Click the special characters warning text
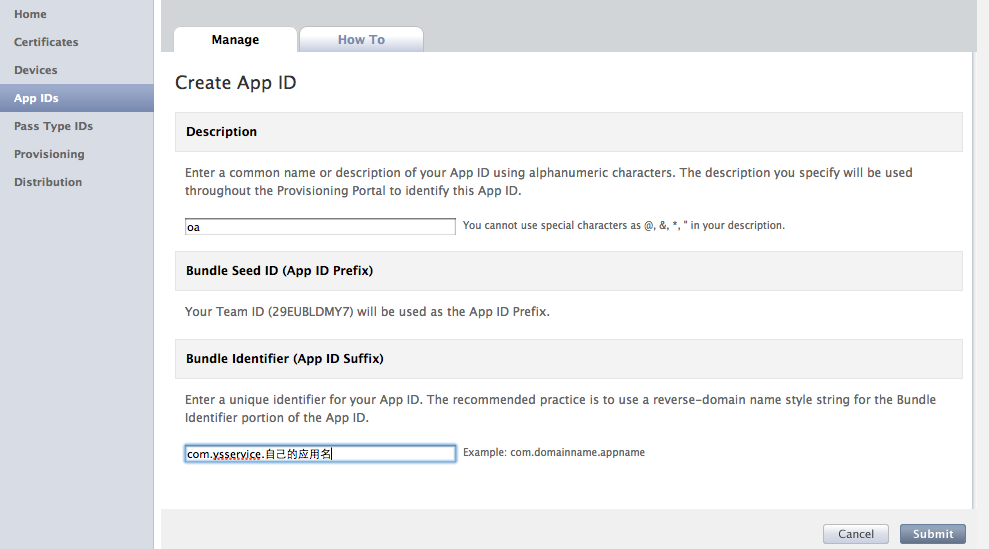This screenshot has width=989, height=549. 623,226
